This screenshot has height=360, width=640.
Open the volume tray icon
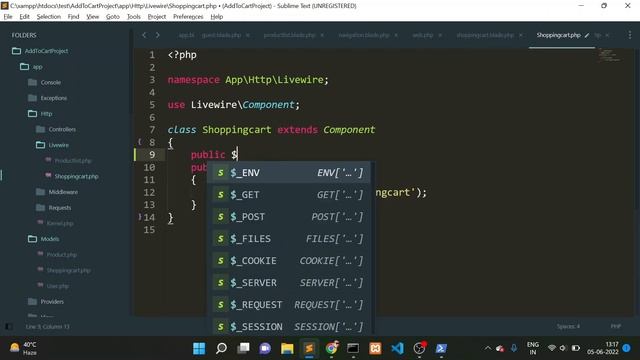pos(563,348)
